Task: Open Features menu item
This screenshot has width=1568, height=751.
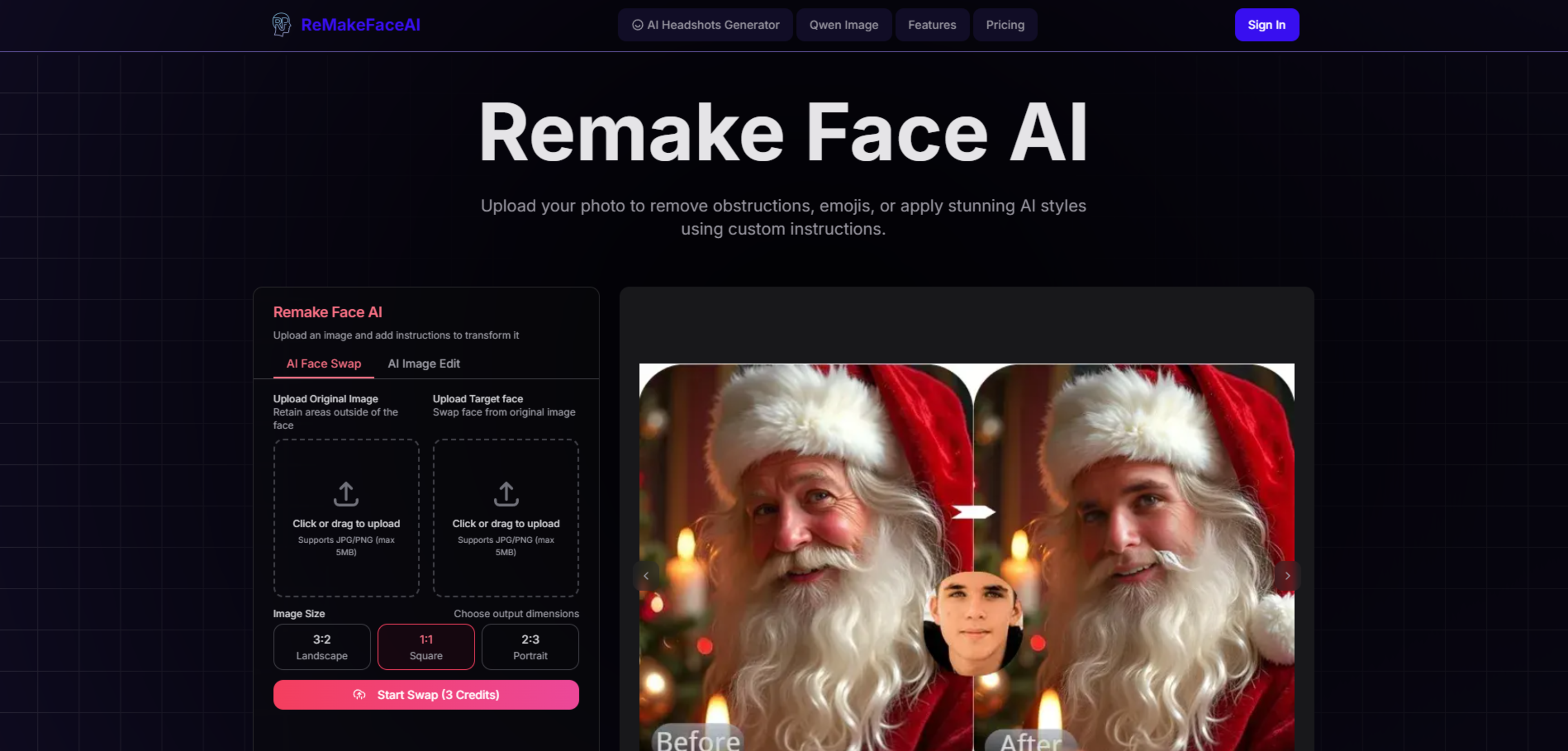Action: (931, 25)
